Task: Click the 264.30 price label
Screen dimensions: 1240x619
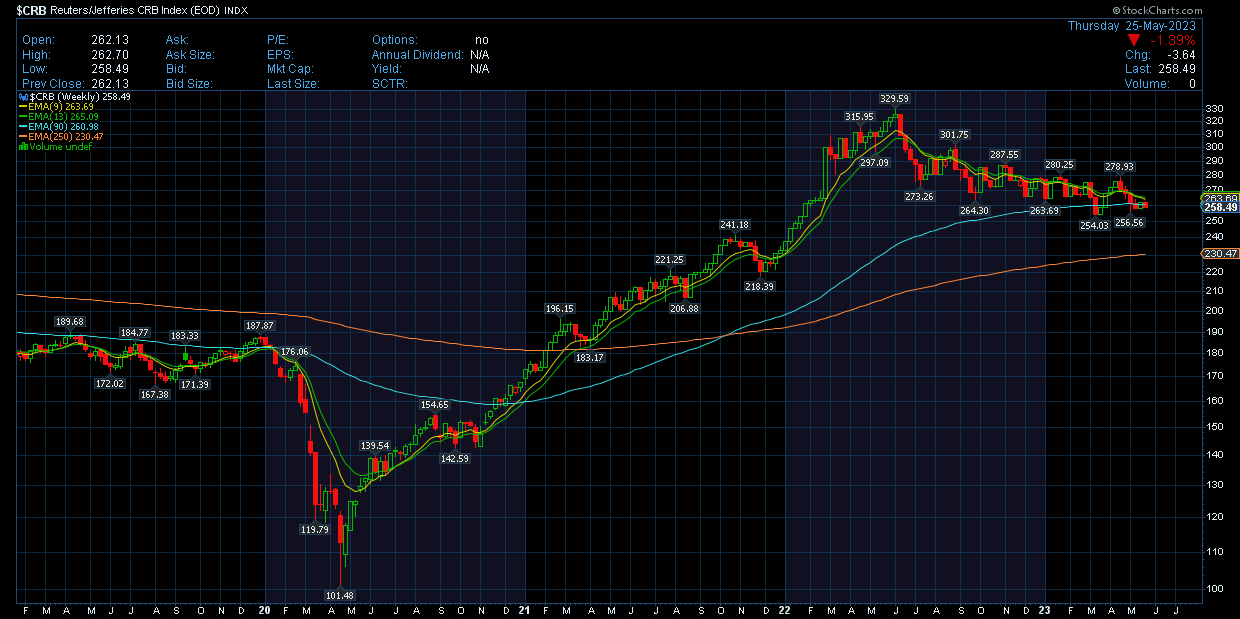Action: point(974,211)
